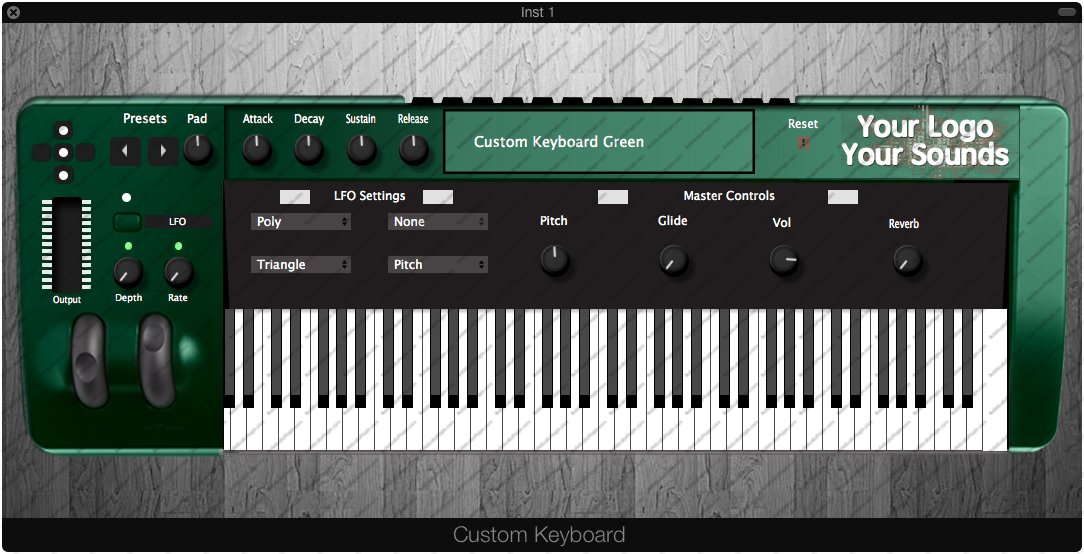1084x554 pixels.
Task: Click the Reverb knob
Action: pyautogui.click(x=908, y=260)
